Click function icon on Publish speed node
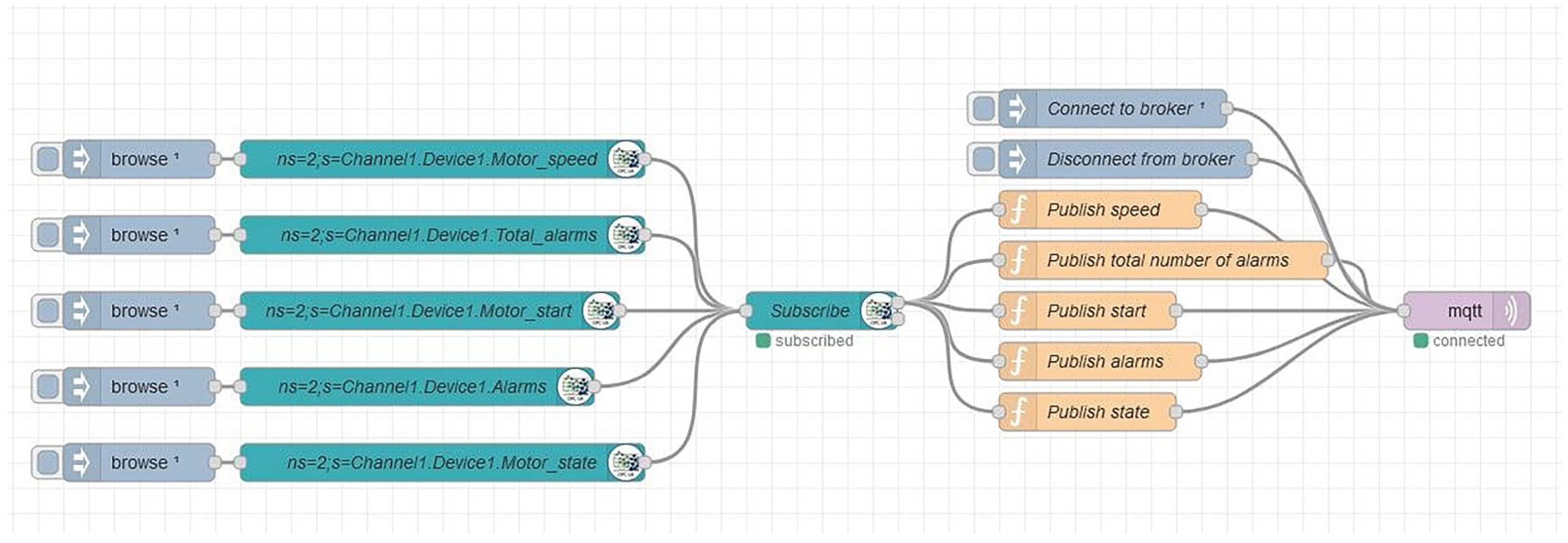 tap(1018, 210)
